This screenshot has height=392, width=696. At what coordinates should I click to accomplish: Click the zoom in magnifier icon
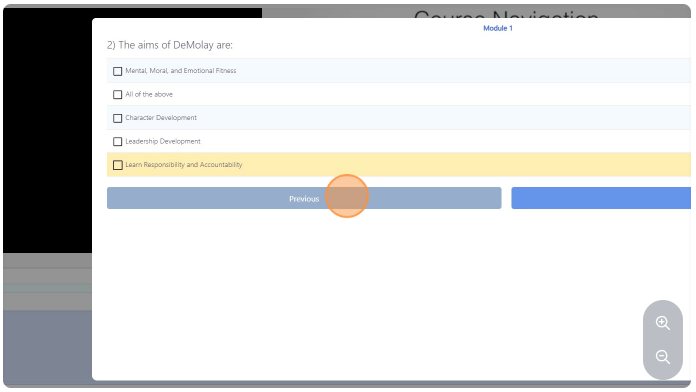click(x=663, y=323)
